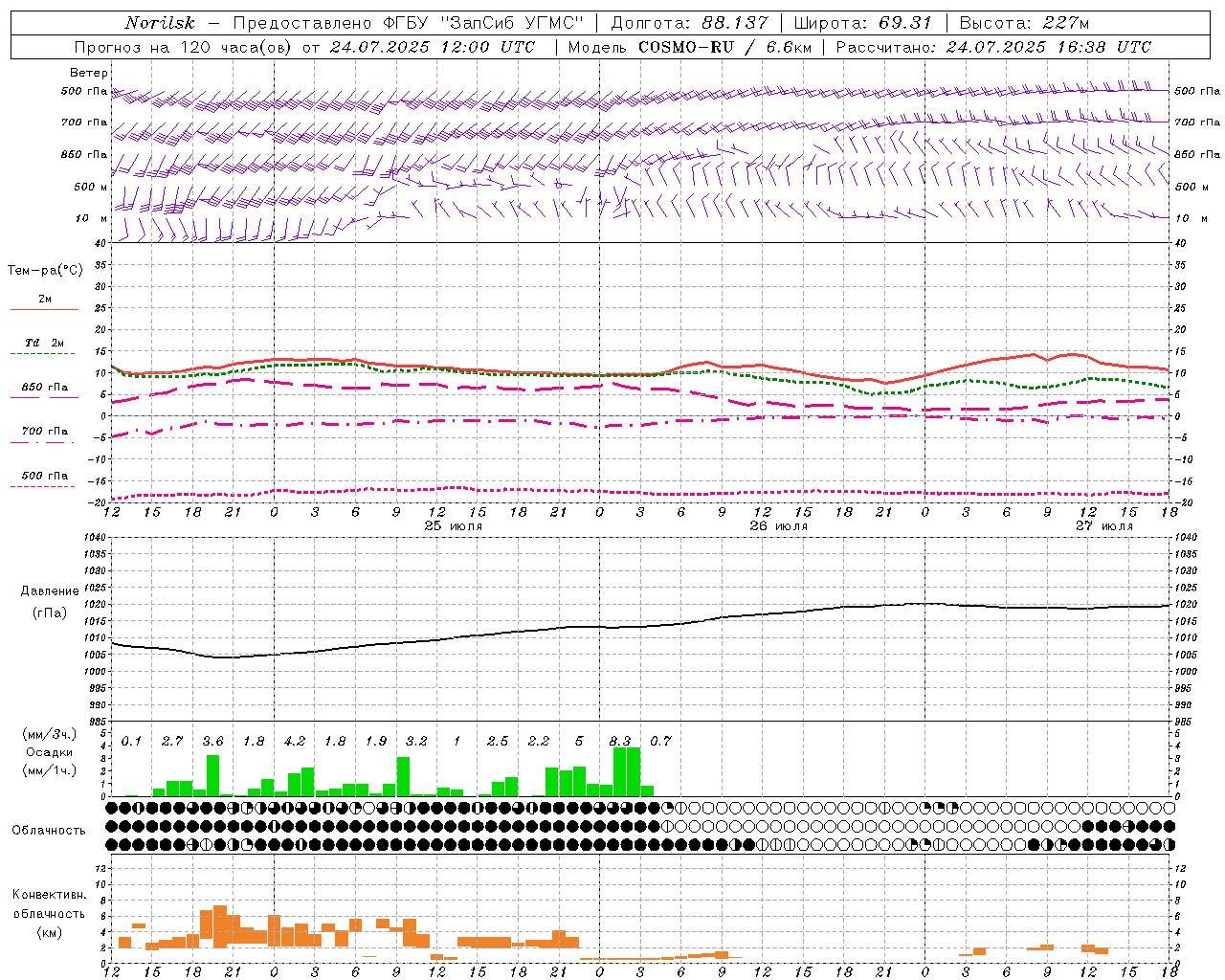The image size is (1225, 980).
Task: Click the "0.1" three-hour precipitation value
Action: point(132,742)
